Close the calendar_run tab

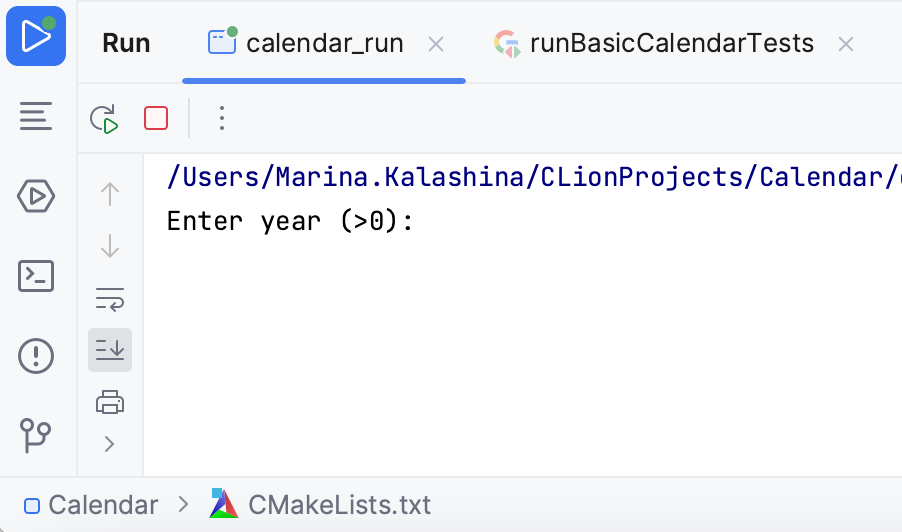pyautogui.click(x=436, y=44)
